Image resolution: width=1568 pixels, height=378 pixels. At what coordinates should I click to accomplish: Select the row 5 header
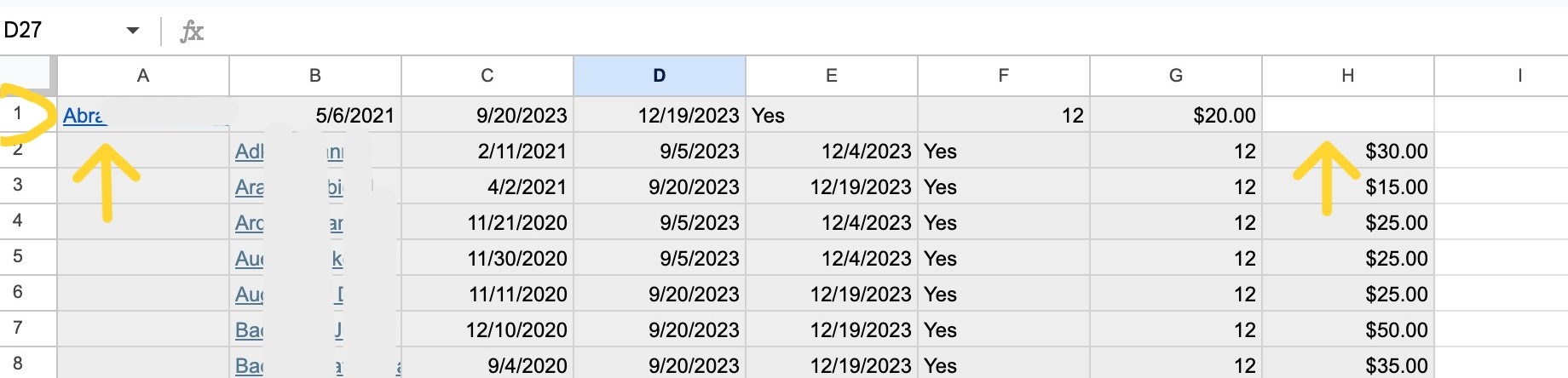click(x=18, y=256)
